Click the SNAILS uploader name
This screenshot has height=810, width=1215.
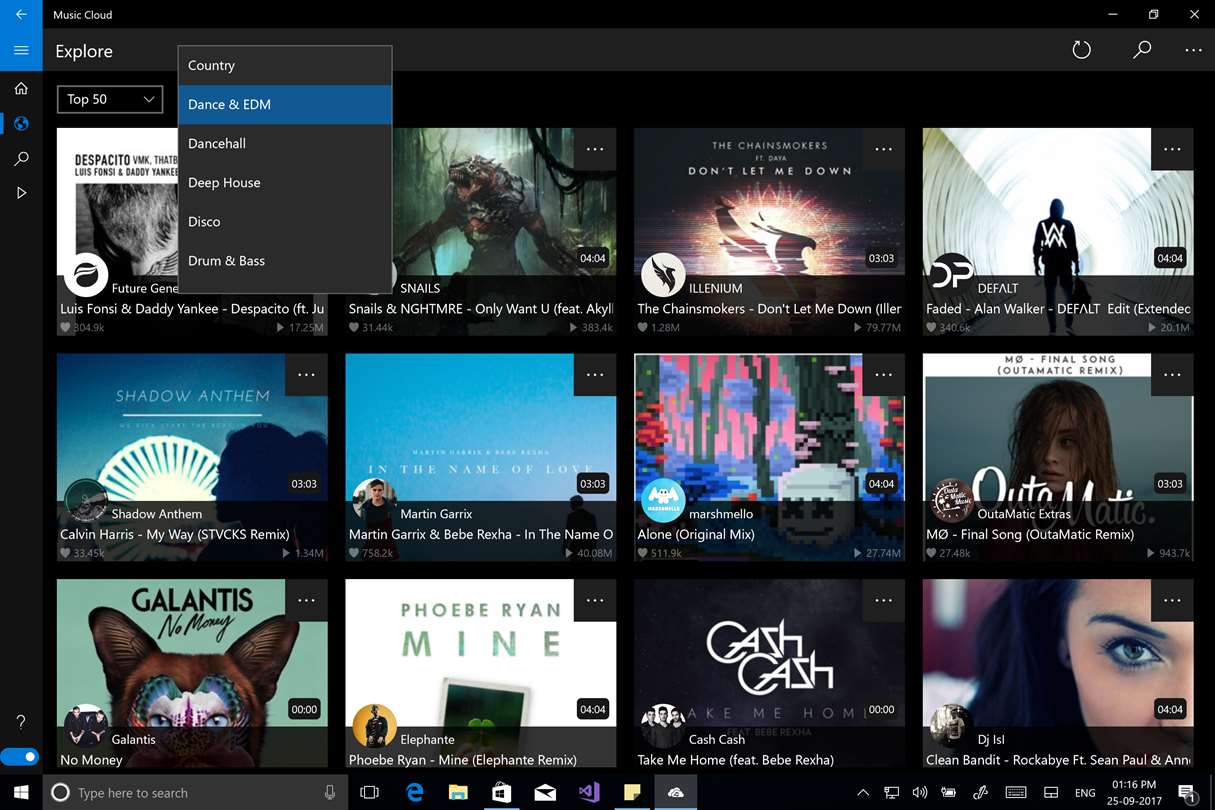[420, 288]
